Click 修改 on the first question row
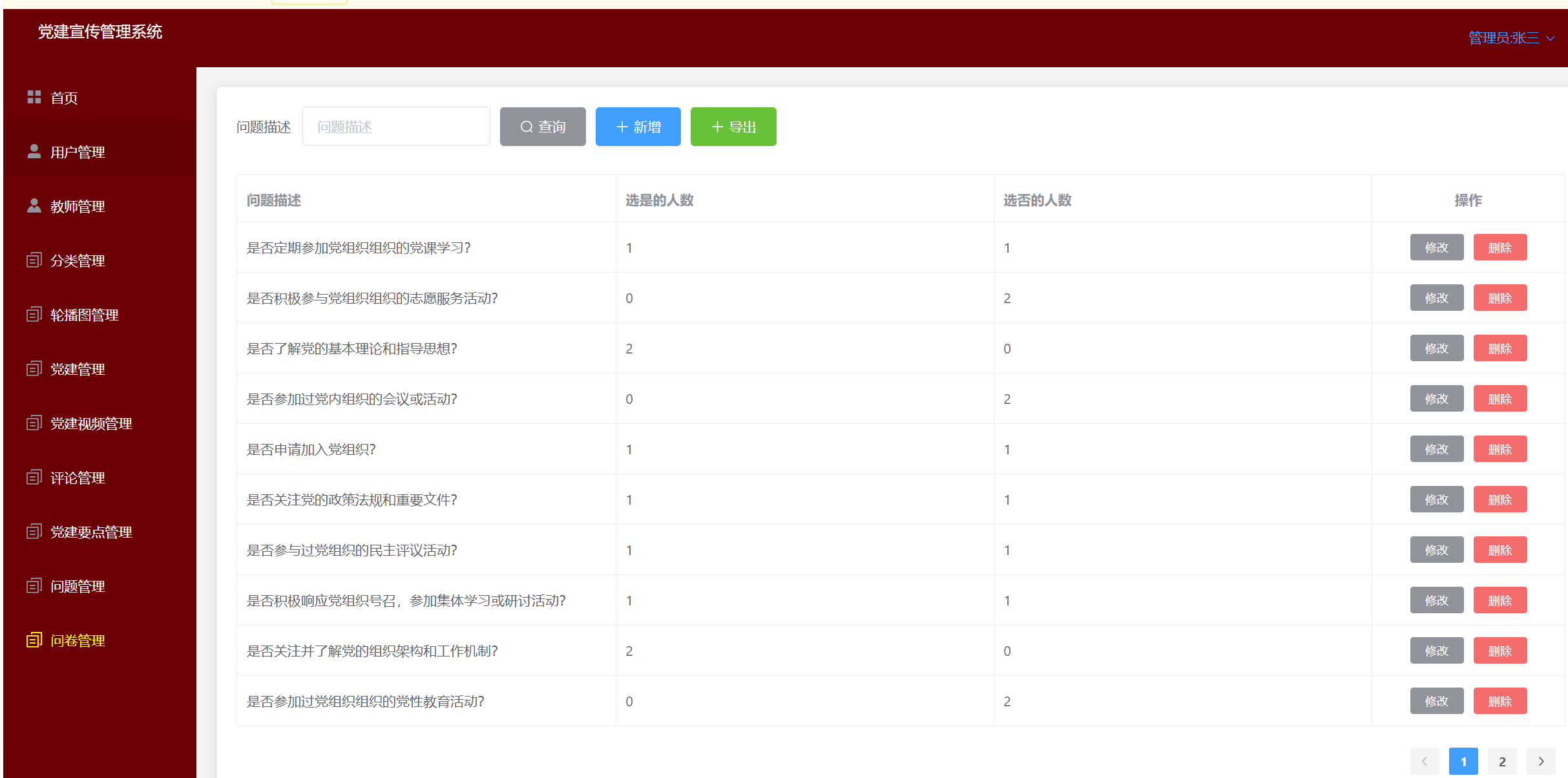 [1436, 247]
